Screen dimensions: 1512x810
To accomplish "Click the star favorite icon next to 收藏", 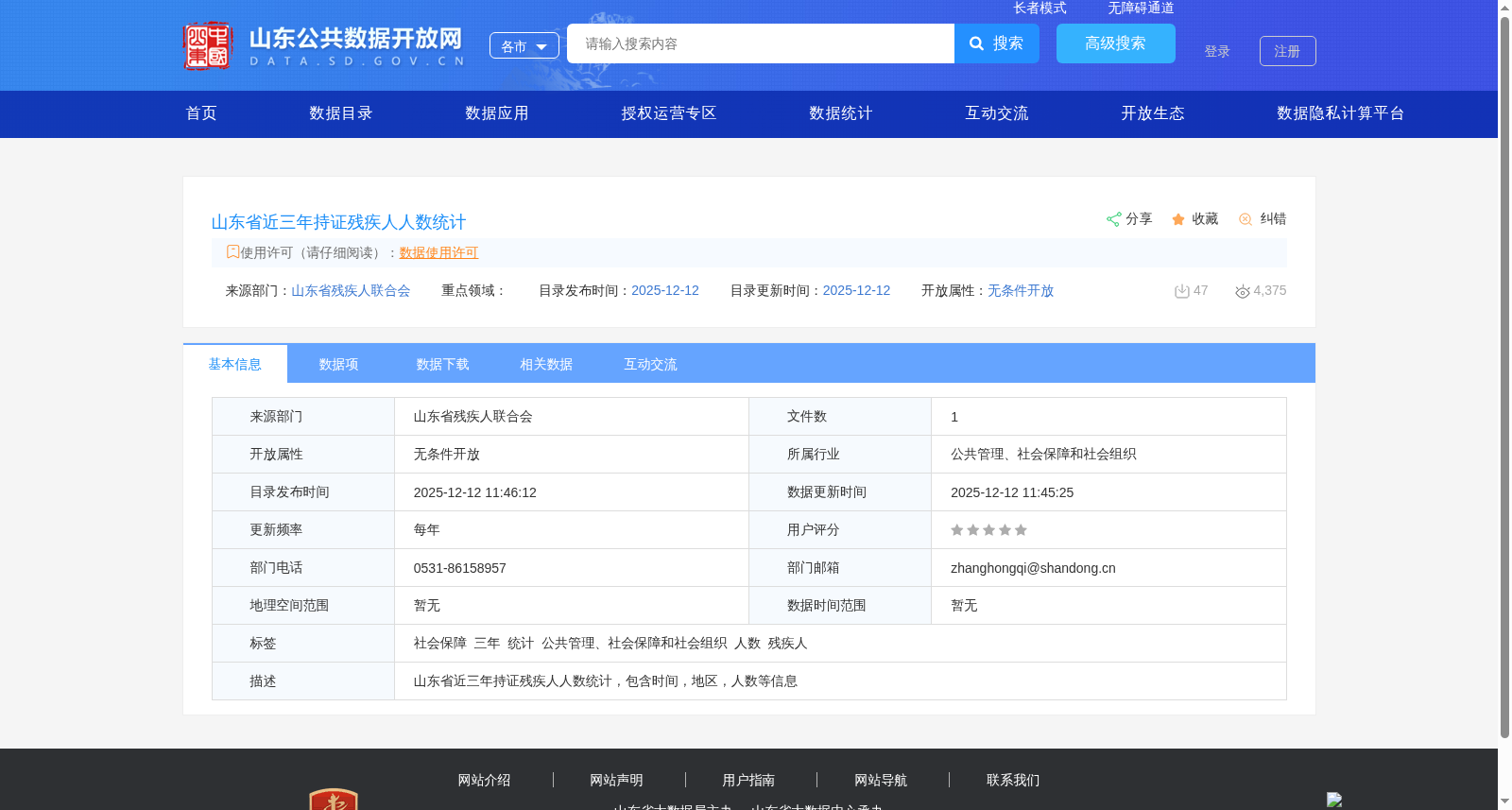I will tap(1178, 219).
